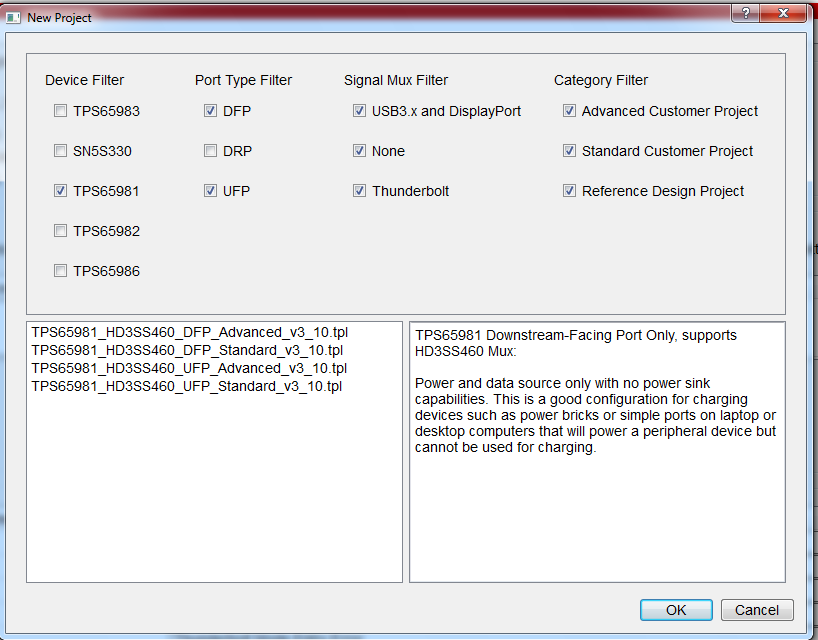
Task: Dismiss dialog with Cancel button
Action: (x=757, y=610)
